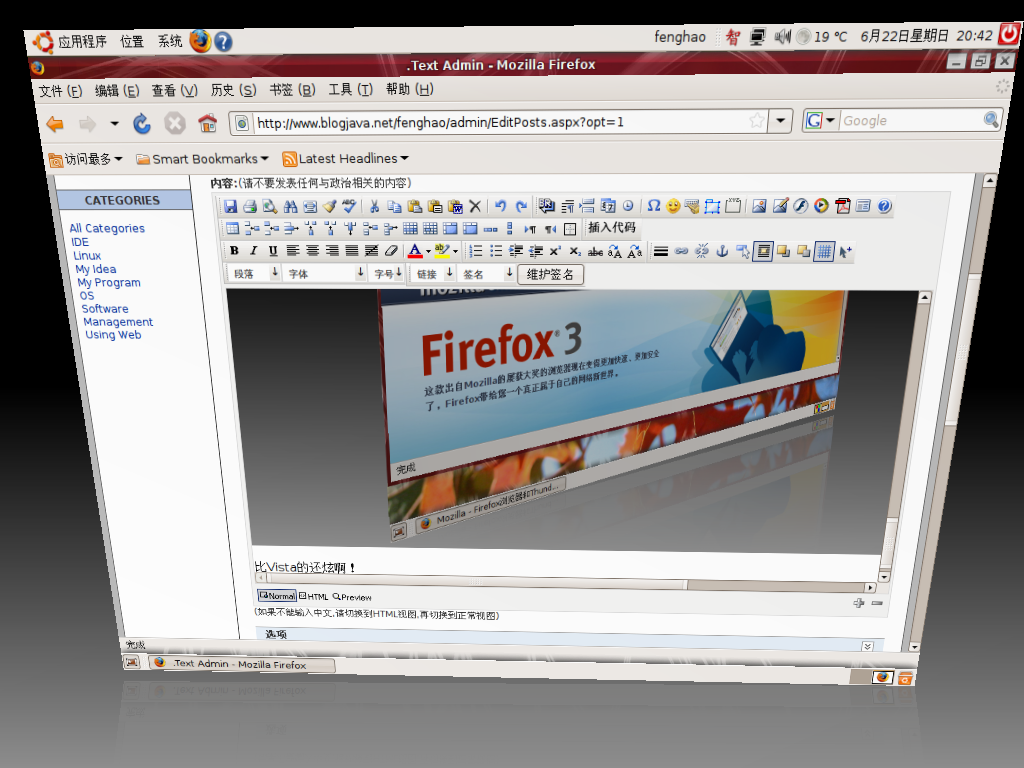Open 编辑 (E) menu
This screenshot has height=768, width=1024.
point(117,91)
